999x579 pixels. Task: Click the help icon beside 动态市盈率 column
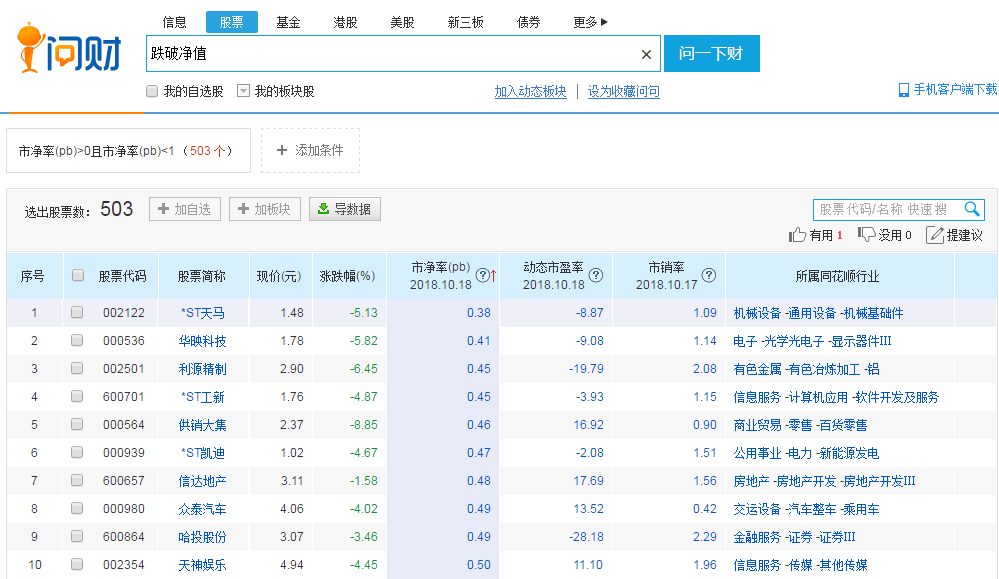pos(596,276)
